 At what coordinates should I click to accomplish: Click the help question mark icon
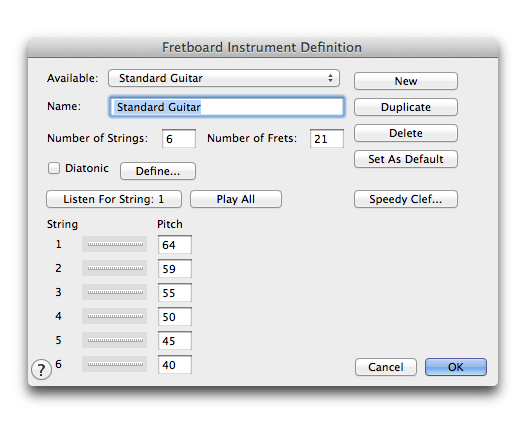click(x=41, y=369)
